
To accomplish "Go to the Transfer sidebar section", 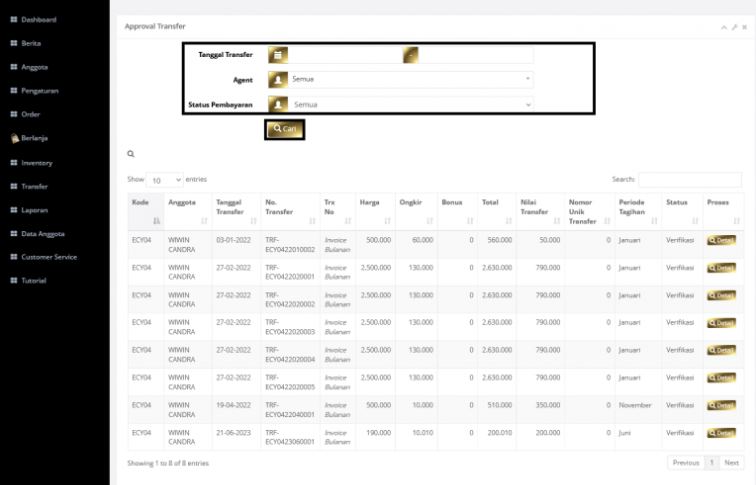I will (35, 186).
